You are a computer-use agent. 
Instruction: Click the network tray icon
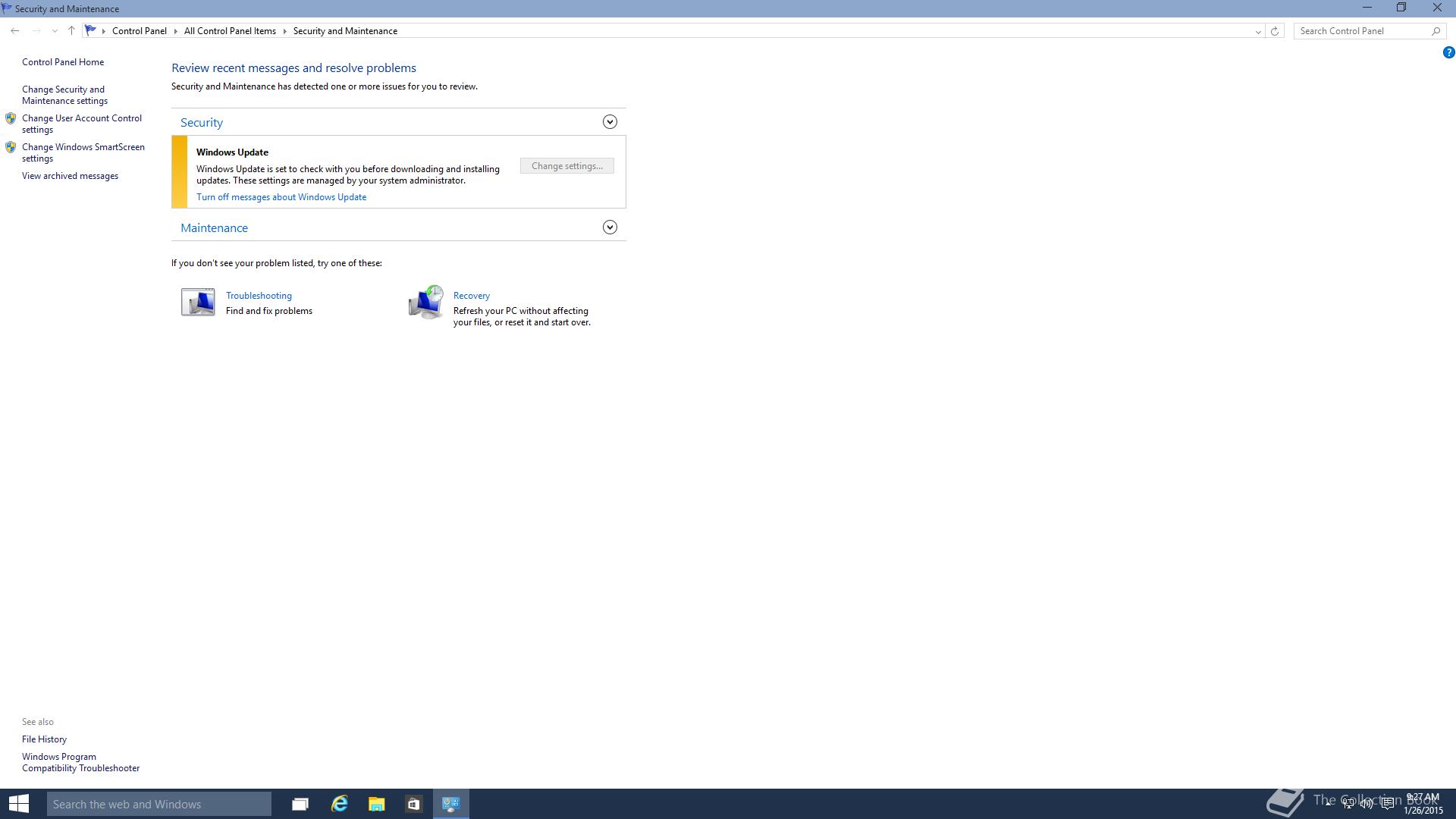click(x=1348, y=805)
